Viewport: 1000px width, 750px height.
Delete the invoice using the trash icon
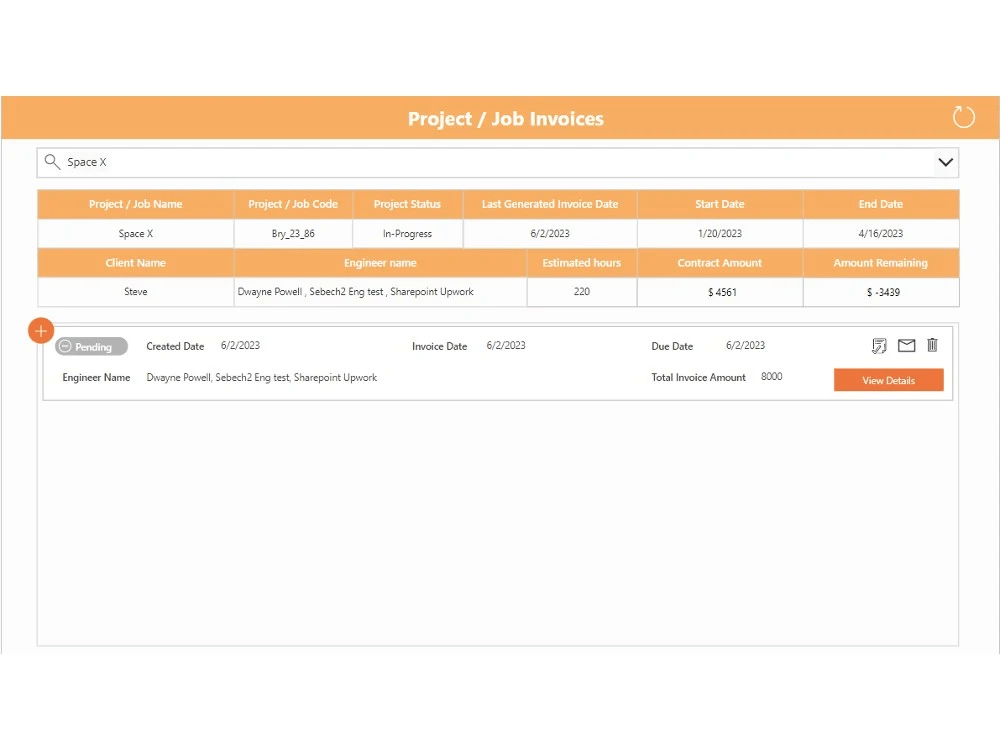[932, 345]
